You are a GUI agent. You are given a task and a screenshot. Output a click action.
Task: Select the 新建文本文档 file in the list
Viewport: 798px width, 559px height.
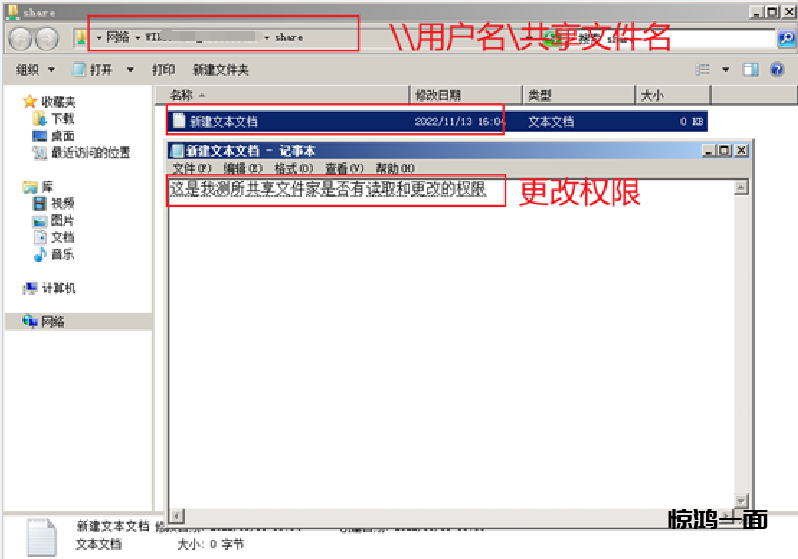pos(224,121)
